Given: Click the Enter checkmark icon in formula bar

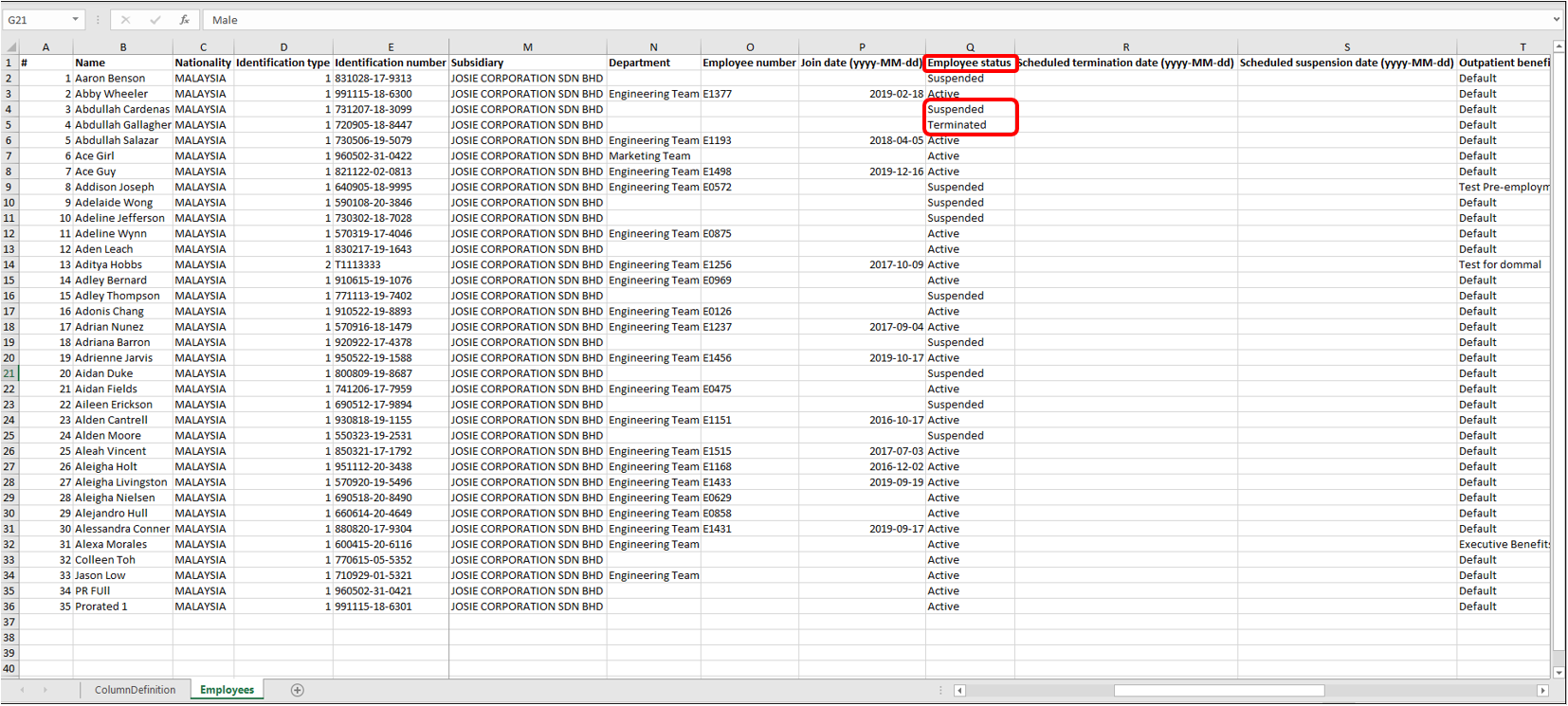Looking at the screenshot, I should tap(155, 20).
